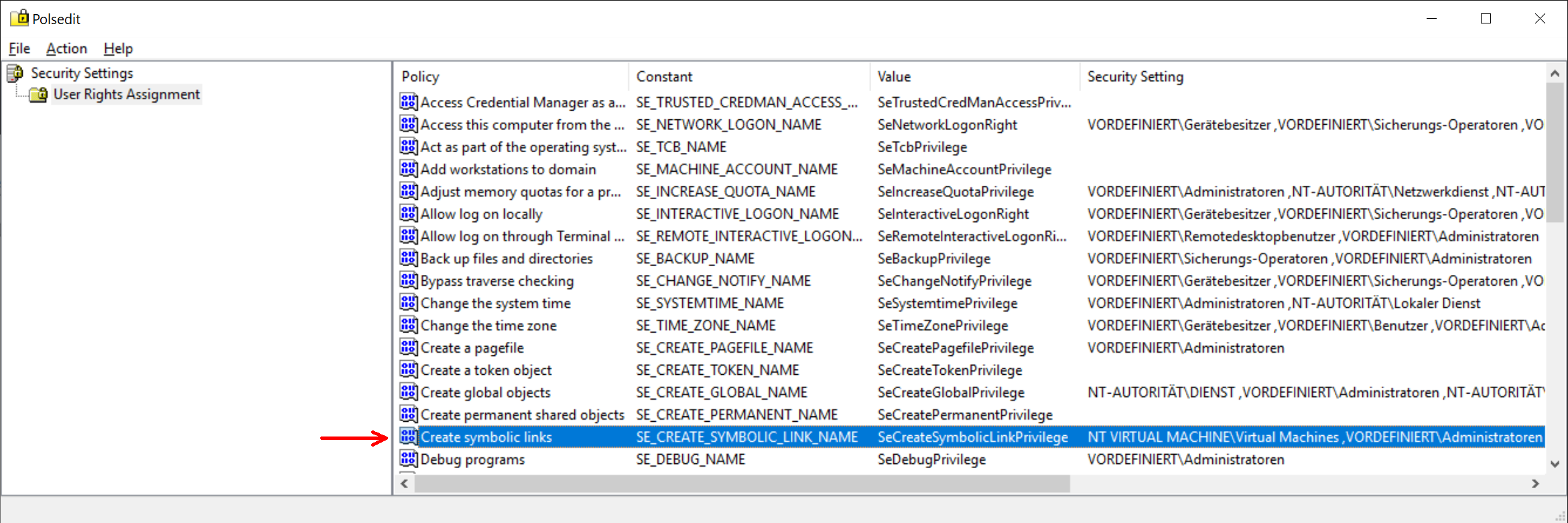1568x523 pixels.
Task: Click the SeCreateTokenPrivilege value cell
Action: tap(950, 370)
